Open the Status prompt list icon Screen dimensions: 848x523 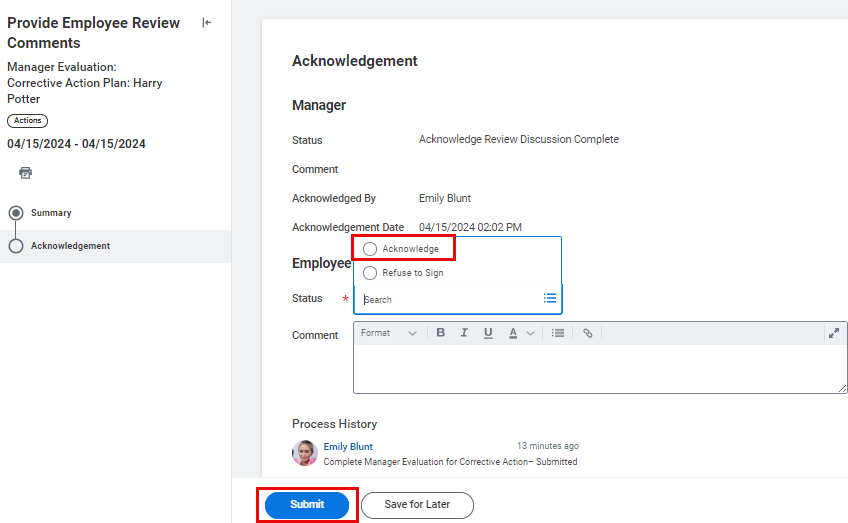coord(549,298)
